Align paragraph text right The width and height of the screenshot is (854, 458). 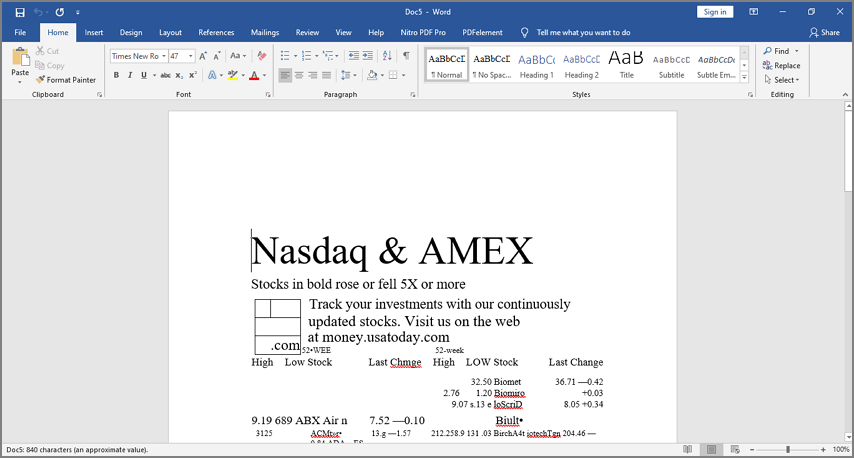(x=313, y=75)
